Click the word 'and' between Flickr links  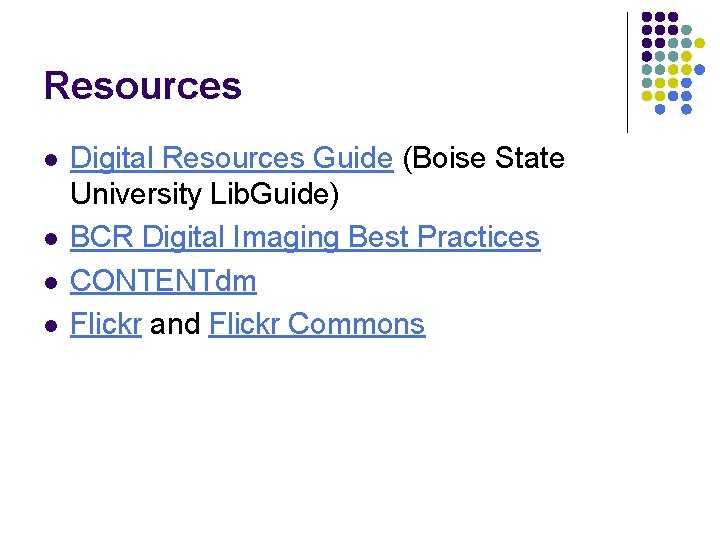(175, 324)
